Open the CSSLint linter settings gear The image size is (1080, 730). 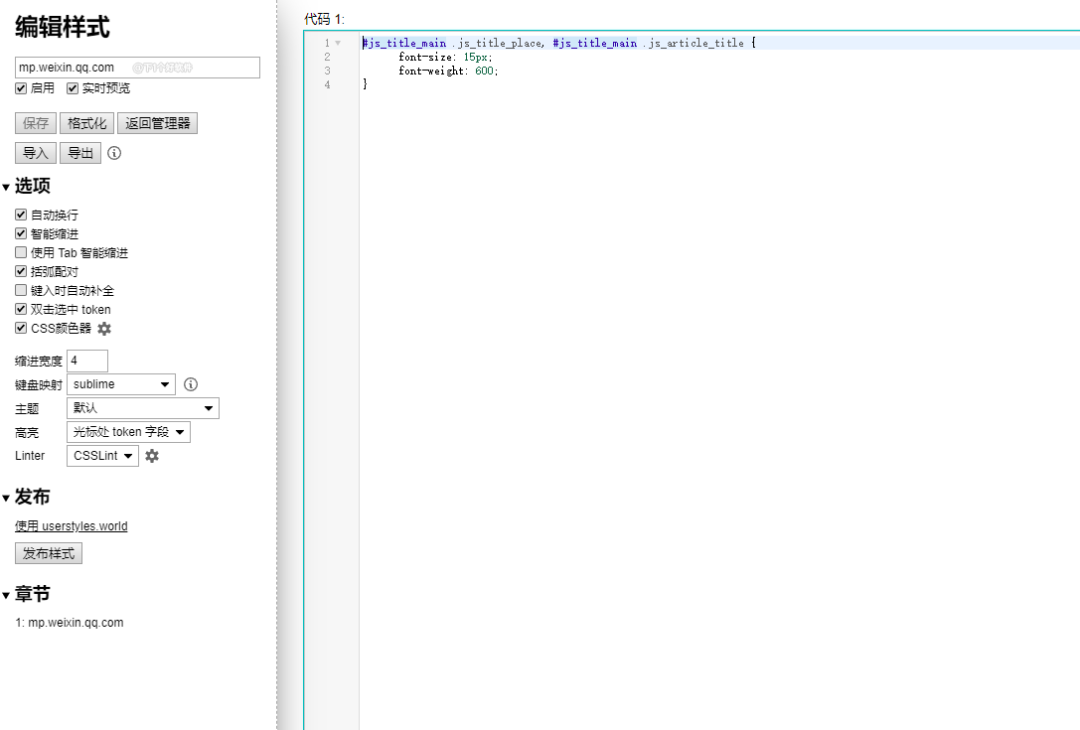coord(152,456)
